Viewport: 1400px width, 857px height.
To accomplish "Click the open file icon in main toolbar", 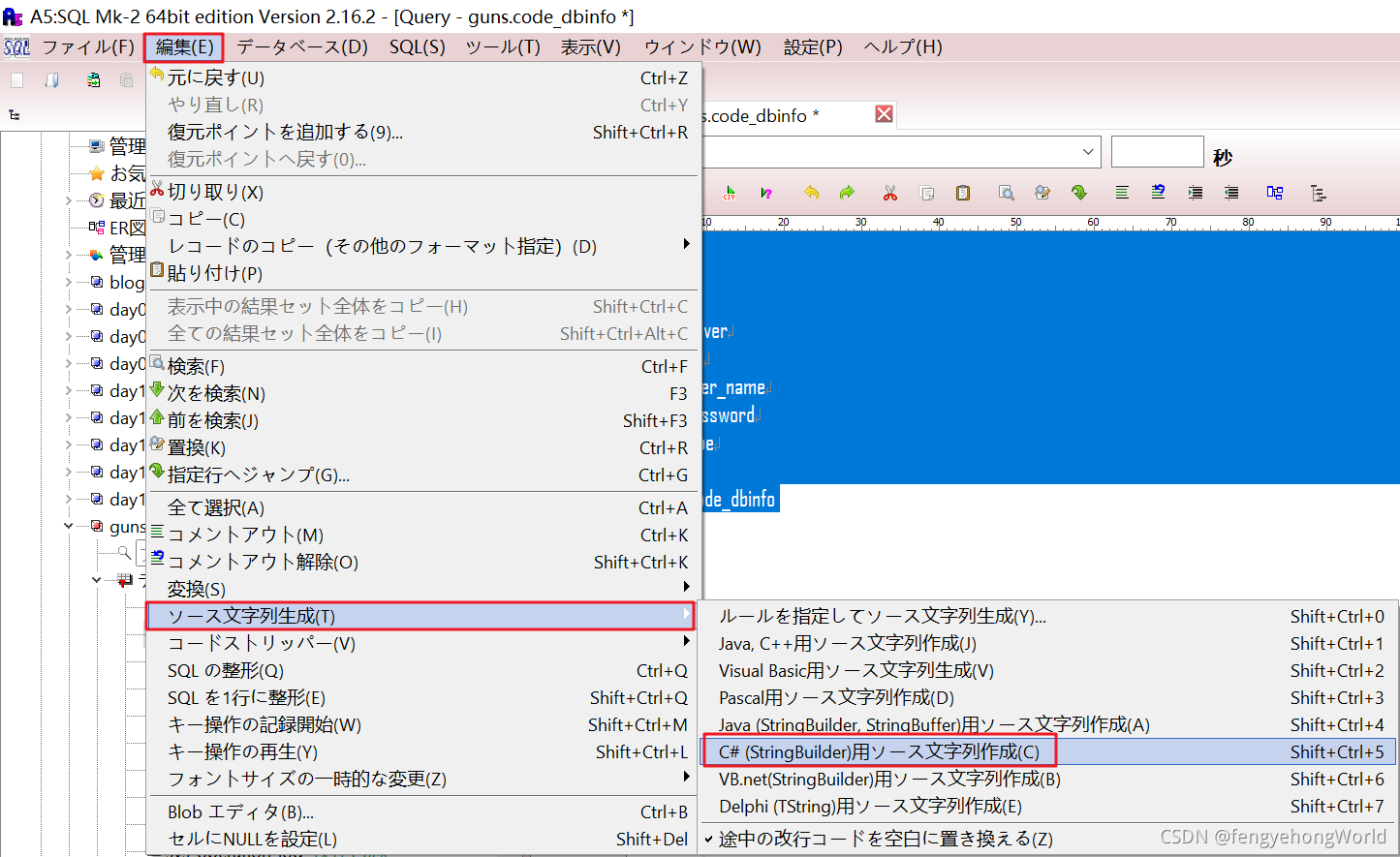I will [x=52, y=80].
